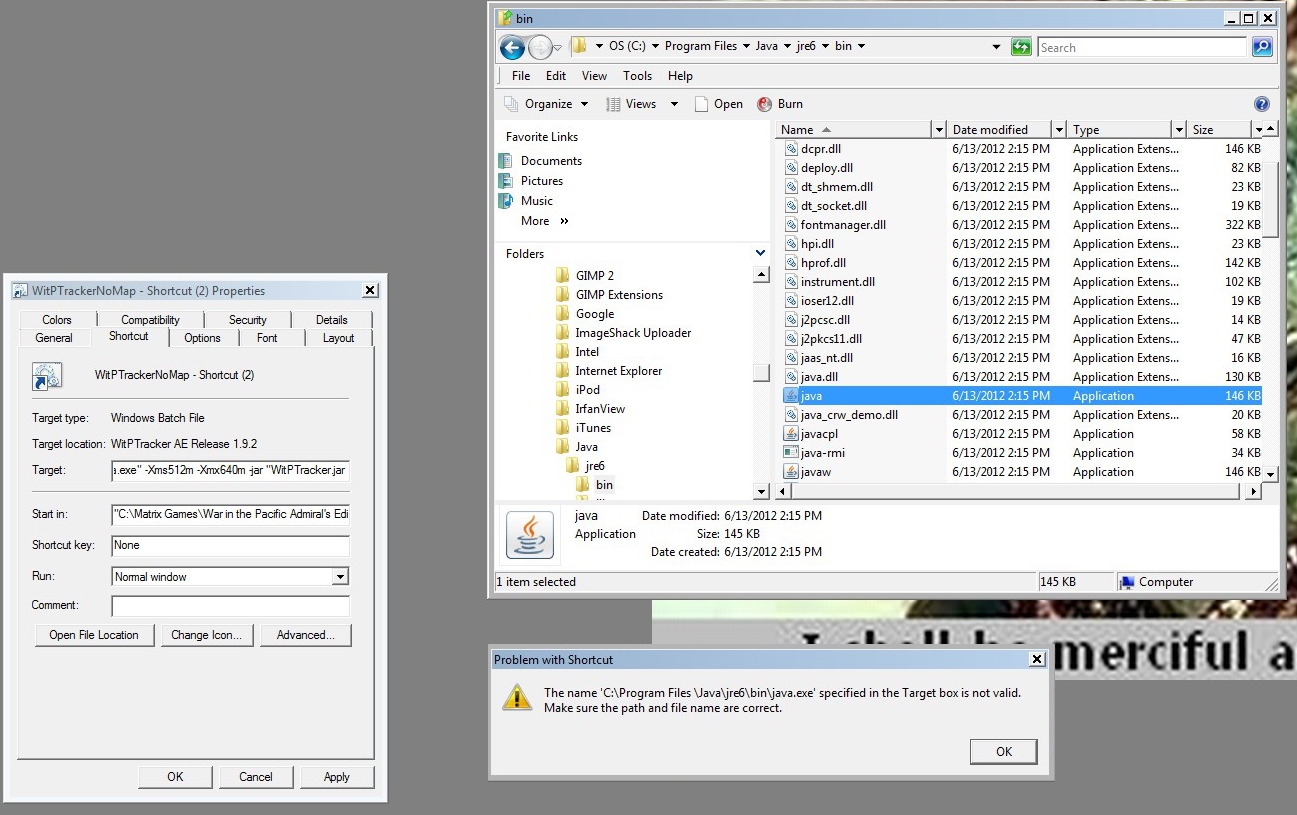
Task: Open the Run Normal window dropdown
Action: click(340, 577)
